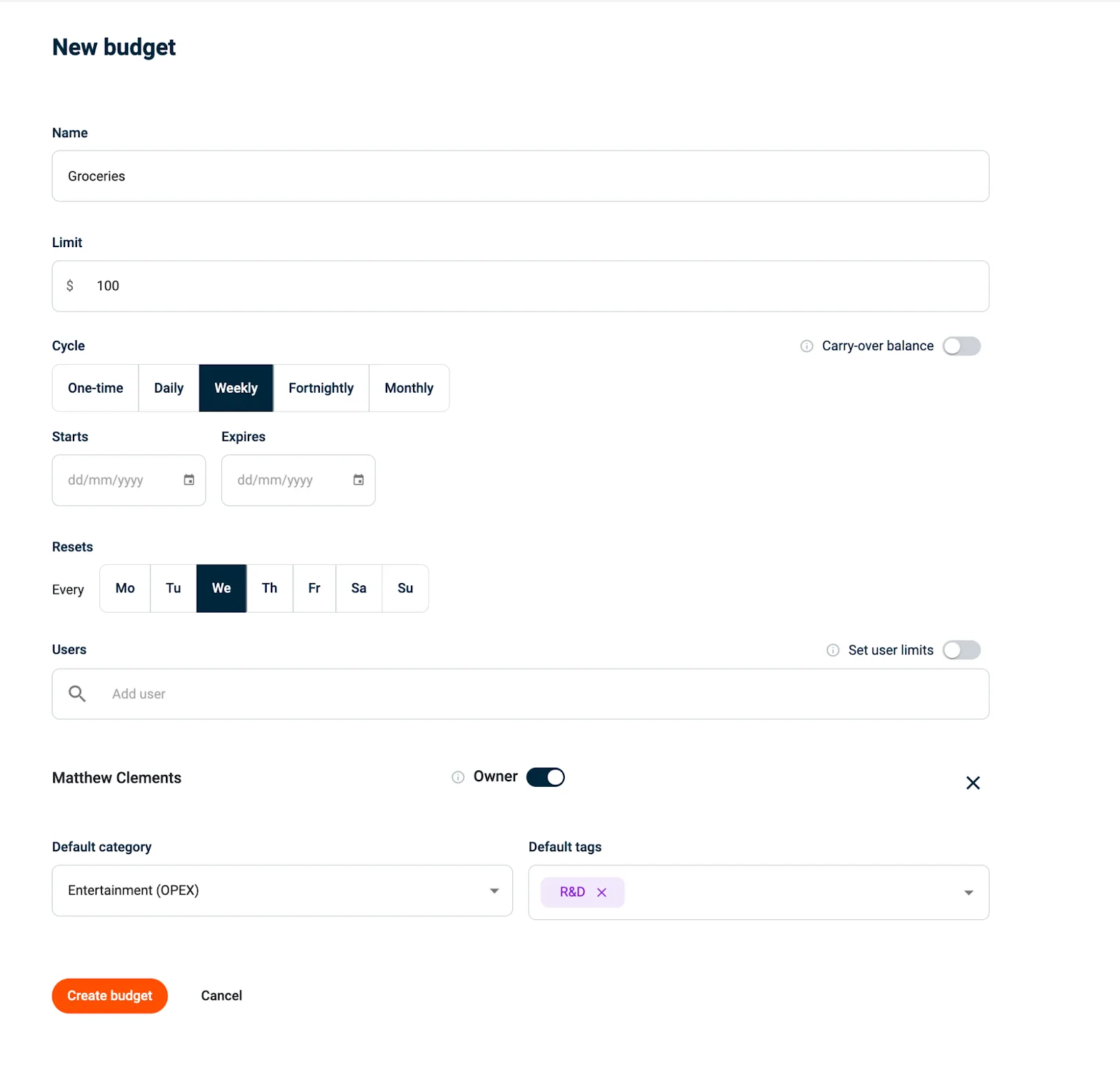1120x1090 pixels.
Task: Cancel creating the budget
Action: [221, 995]
